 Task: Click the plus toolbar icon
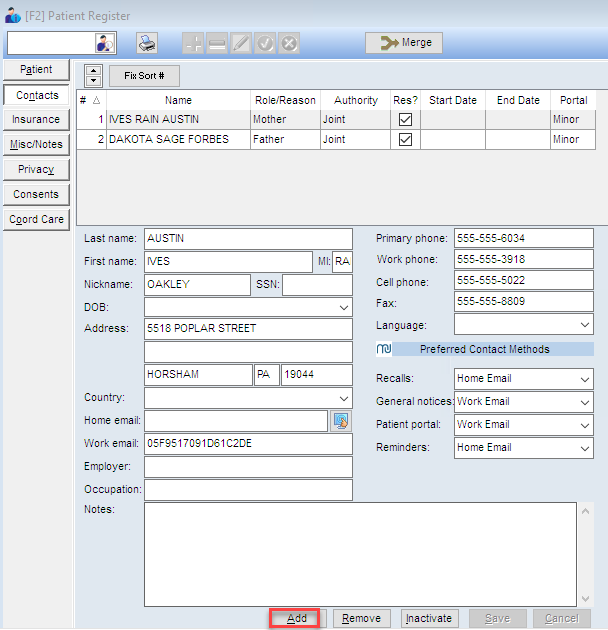click(x=193, y=43)
